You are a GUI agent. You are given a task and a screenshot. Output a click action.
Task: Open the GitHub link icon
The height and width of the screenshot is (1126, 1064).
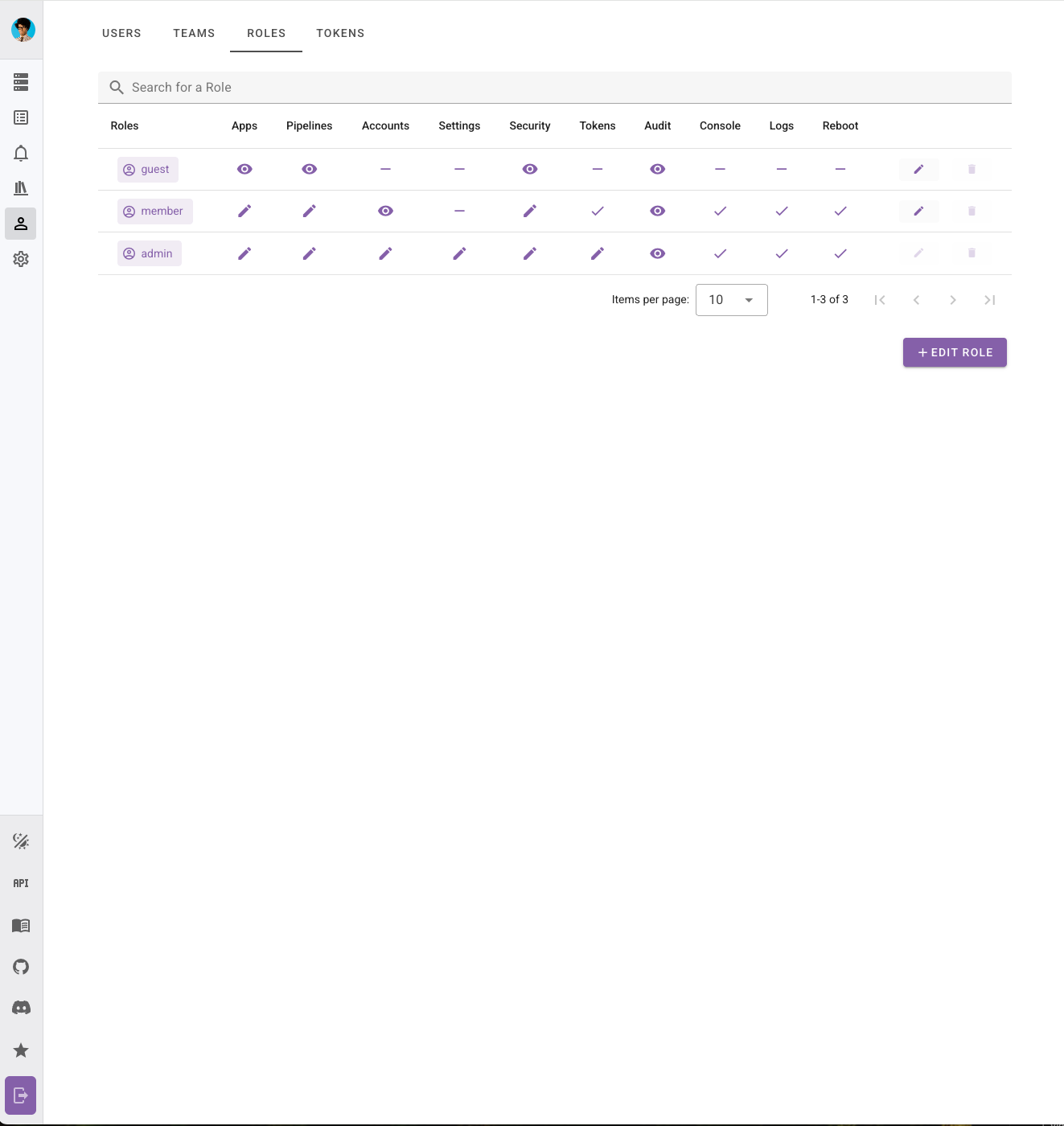tap(21, 967)
